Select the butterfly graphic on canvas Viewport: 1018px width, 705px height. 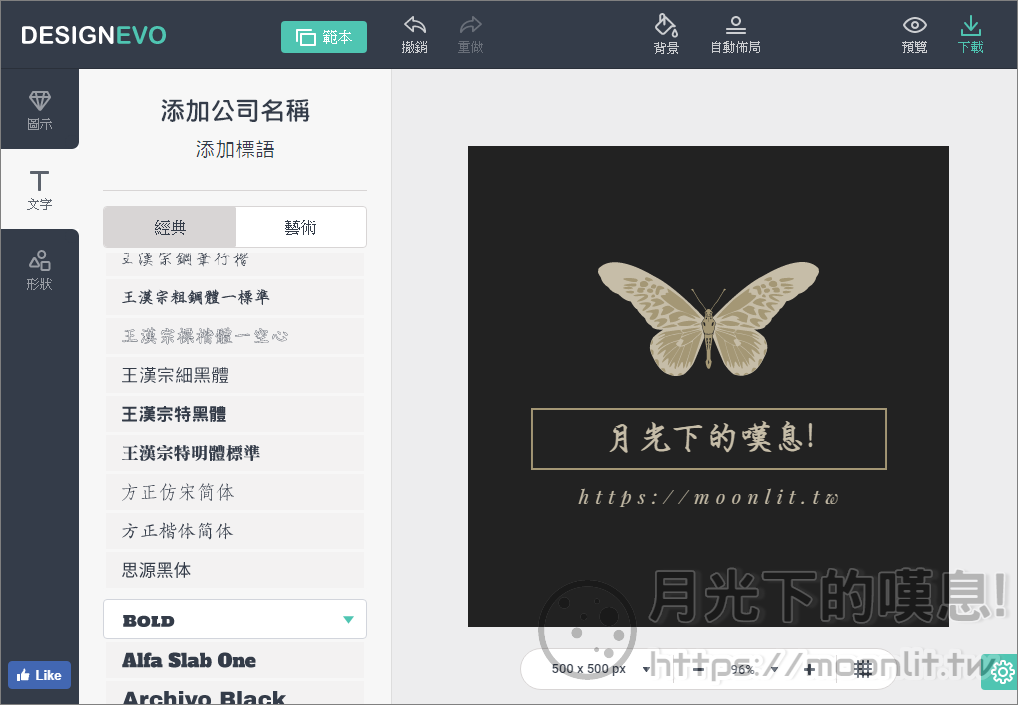(x=708, y=318)
